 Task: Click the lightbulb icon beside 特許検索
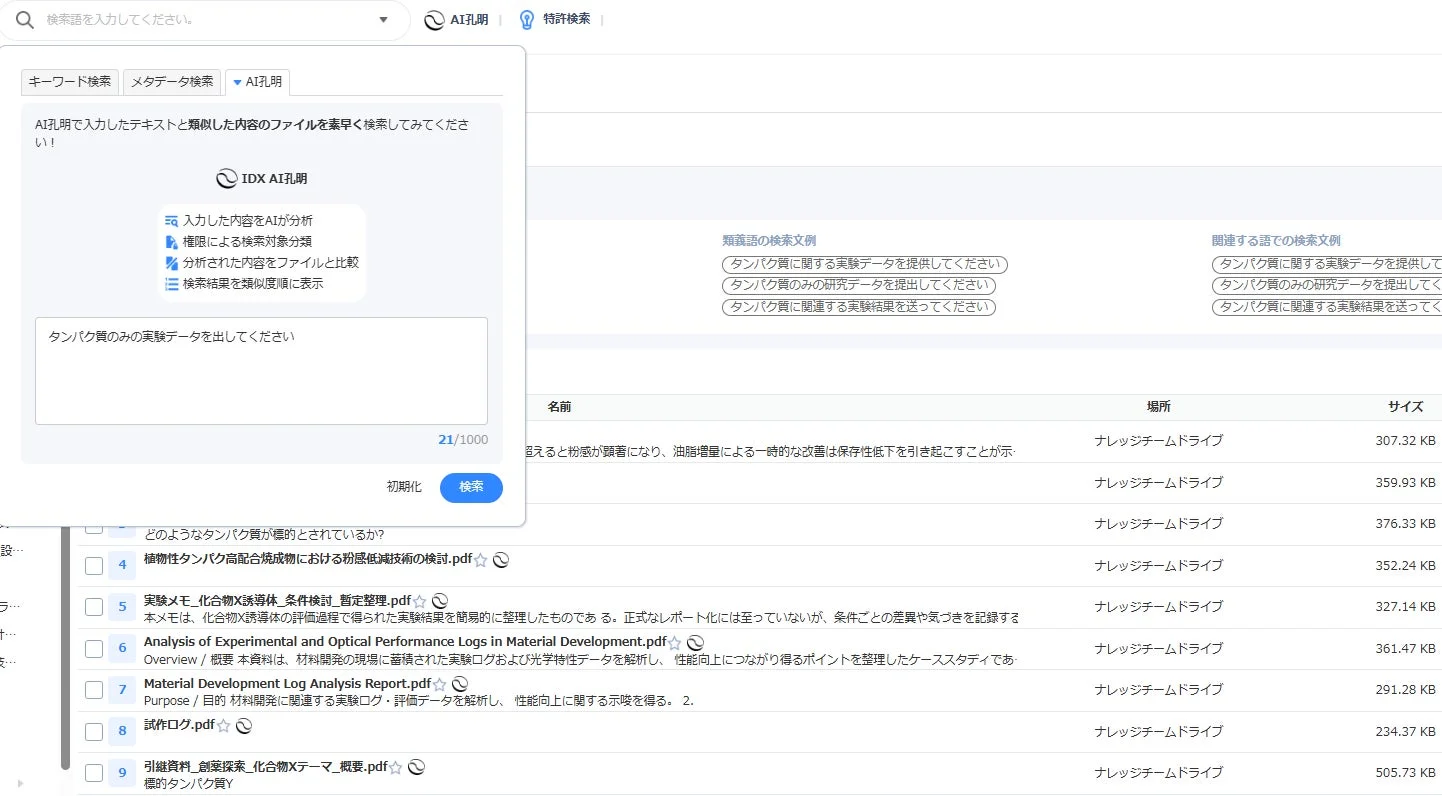(x=524, y=18)
